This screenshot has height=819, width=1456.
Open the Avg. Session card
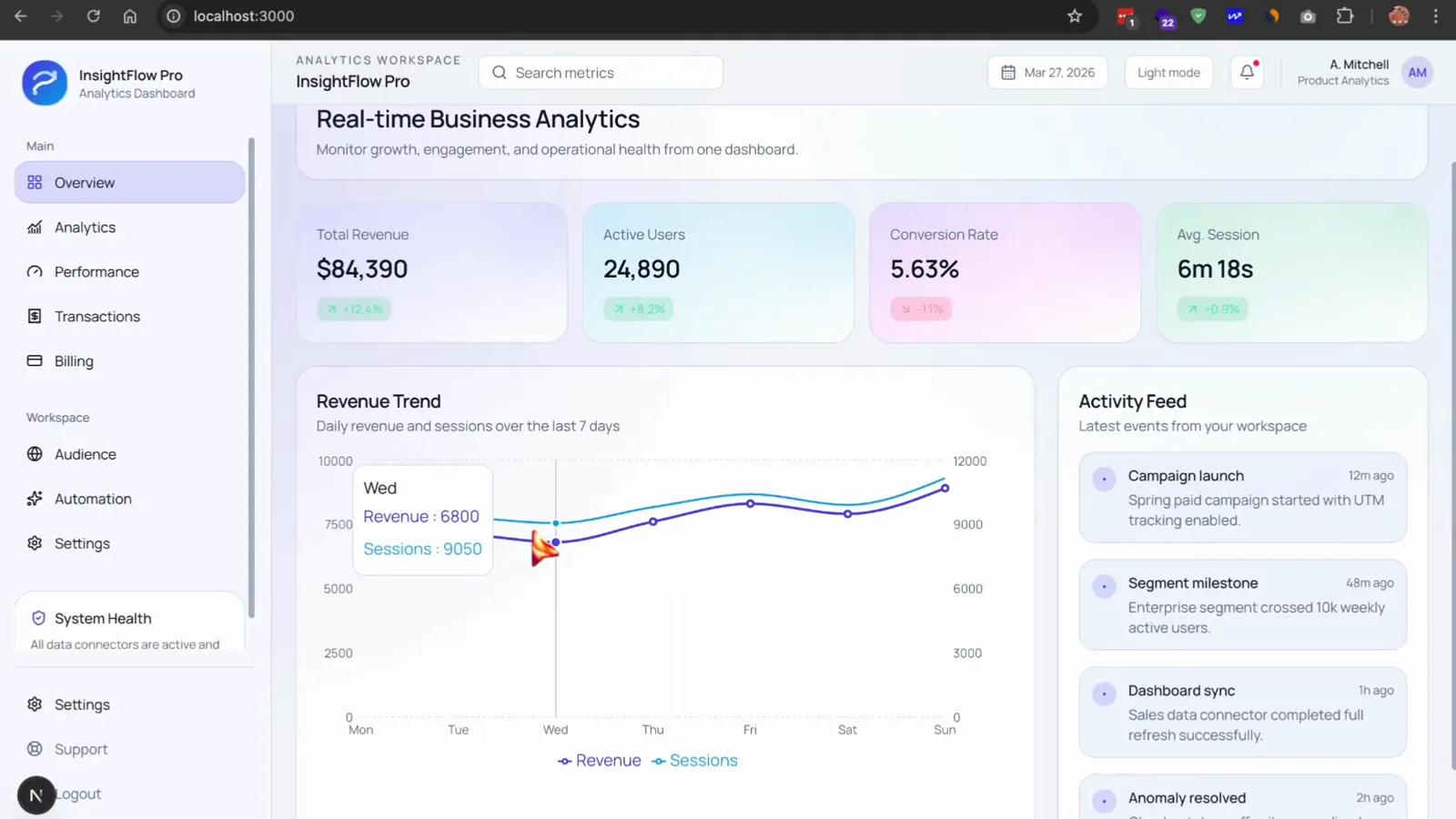coord(1291,272)
